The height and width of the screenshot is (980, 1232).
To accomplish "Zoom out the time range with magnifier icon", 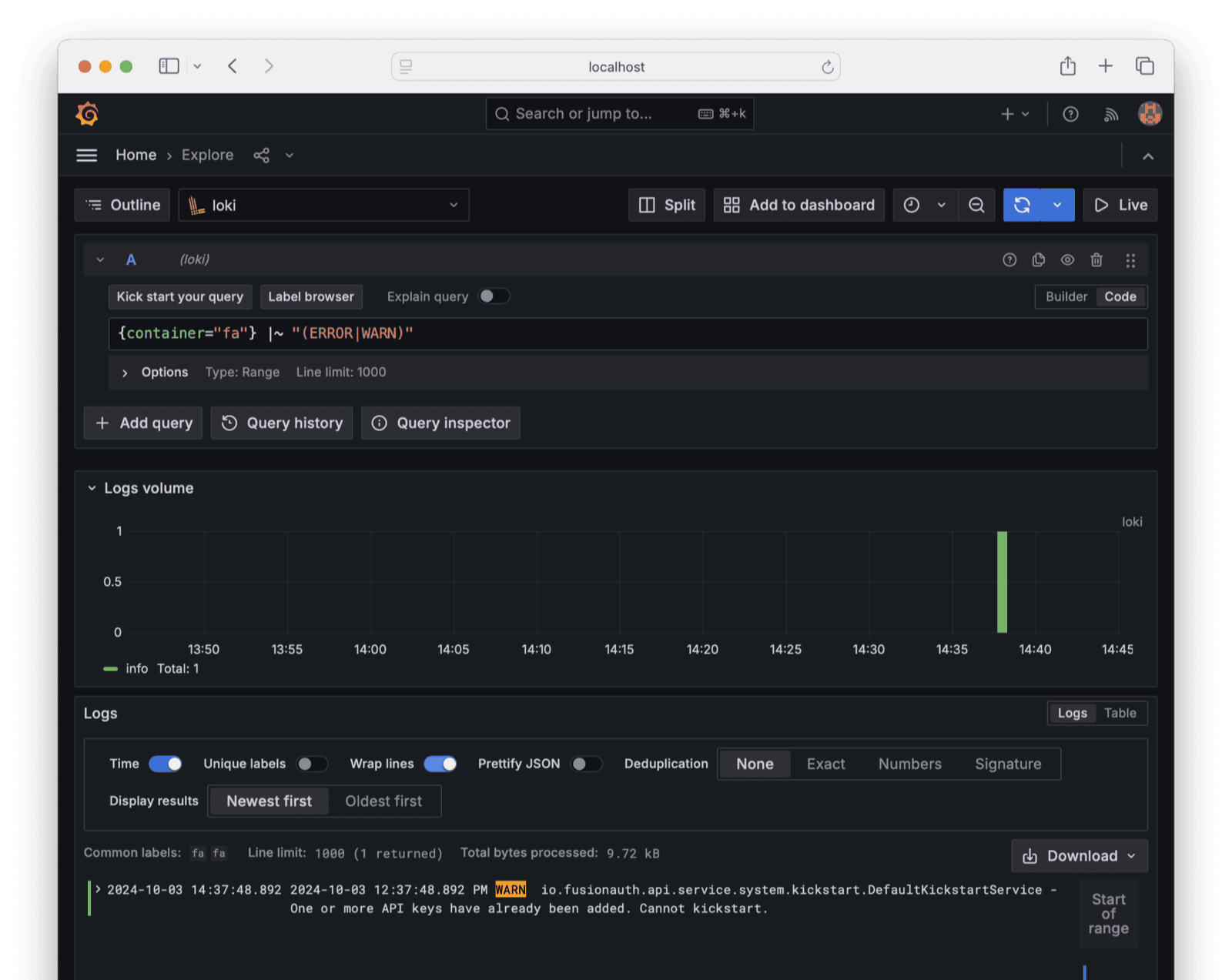I will (976, 205).
